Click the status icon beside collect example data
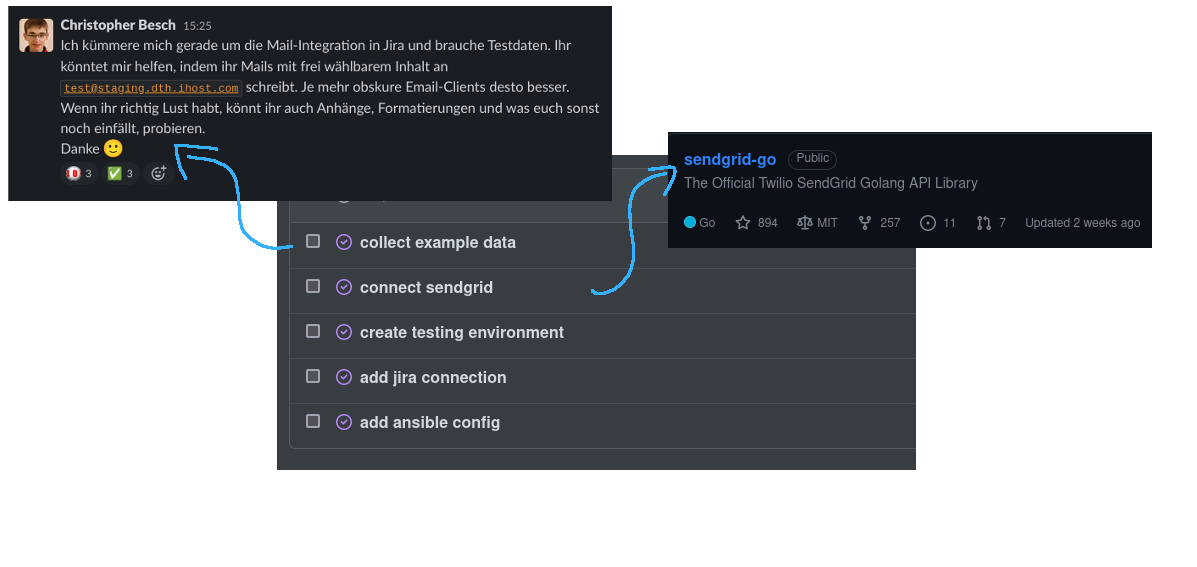The image size is (1197, 567). point(344,242)
